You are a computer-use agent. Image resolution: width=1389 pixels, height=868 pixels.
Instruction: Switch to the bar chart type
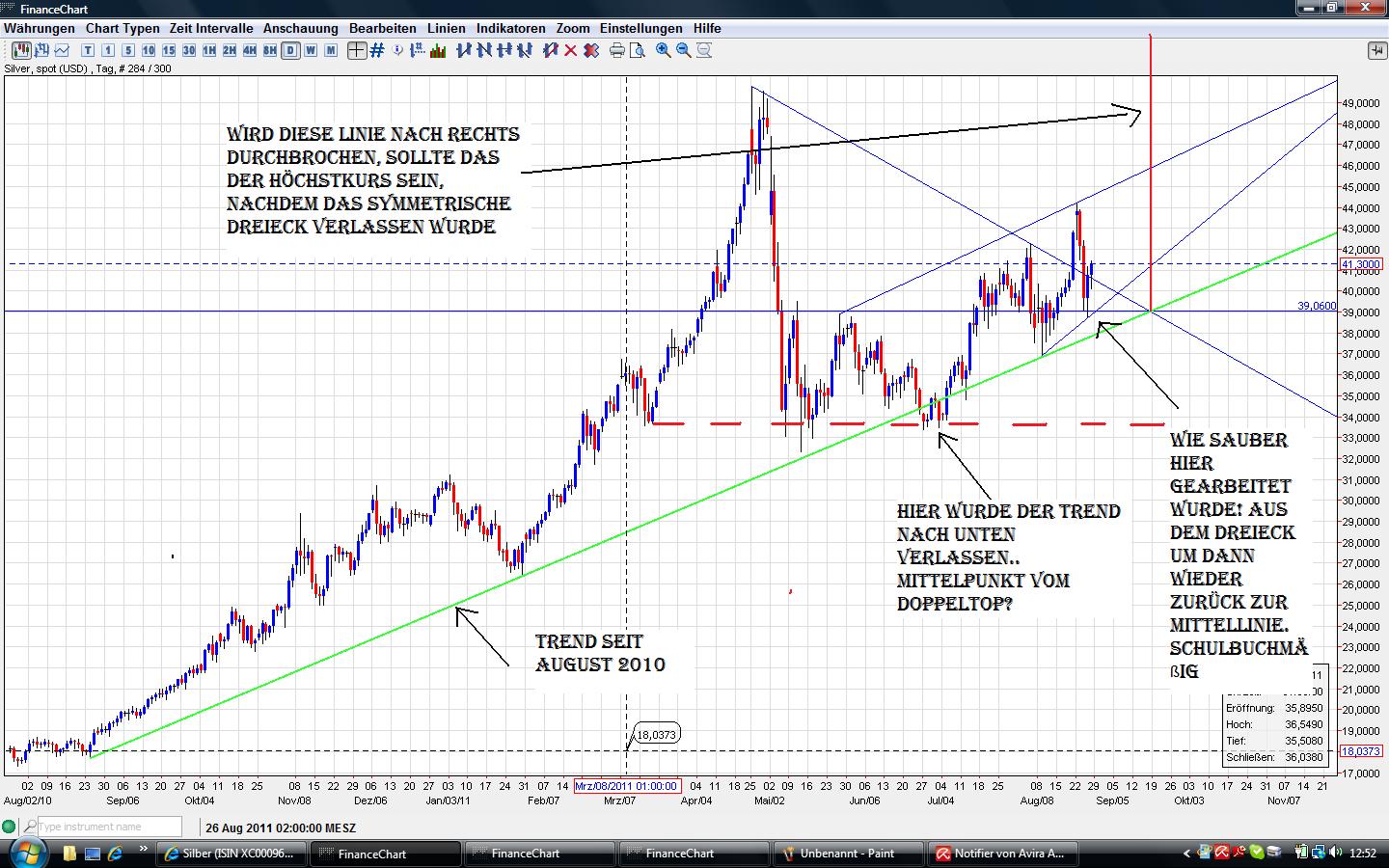[41, 50]
